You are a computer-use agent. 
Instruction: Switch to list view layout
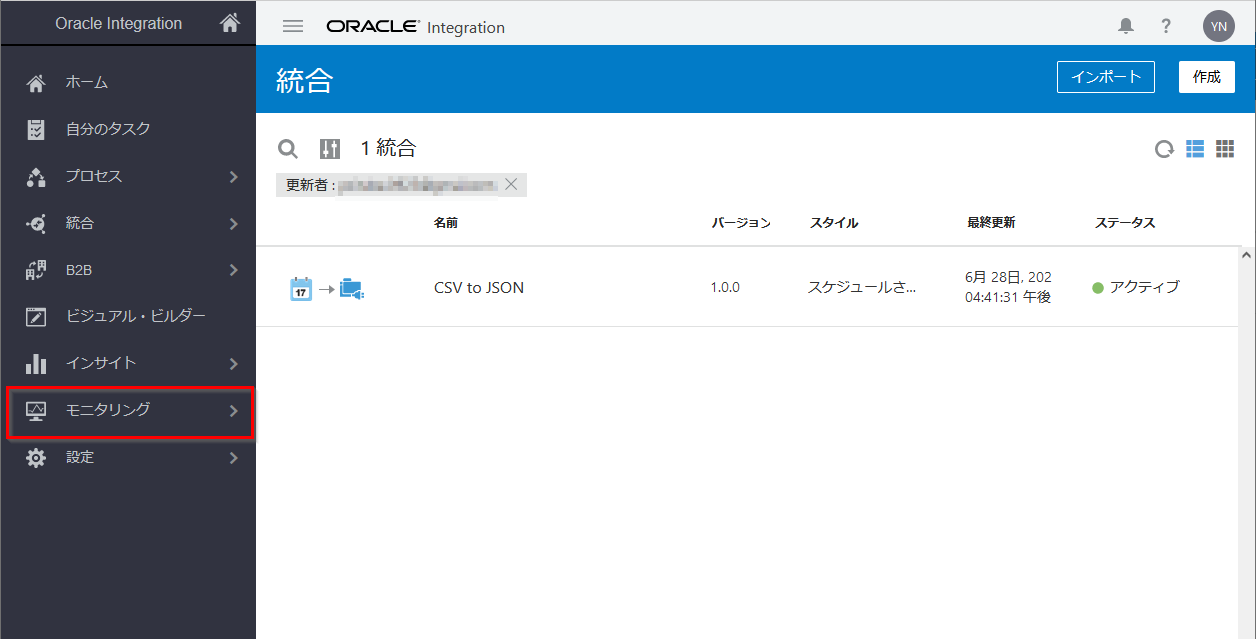coord(1195,149)
